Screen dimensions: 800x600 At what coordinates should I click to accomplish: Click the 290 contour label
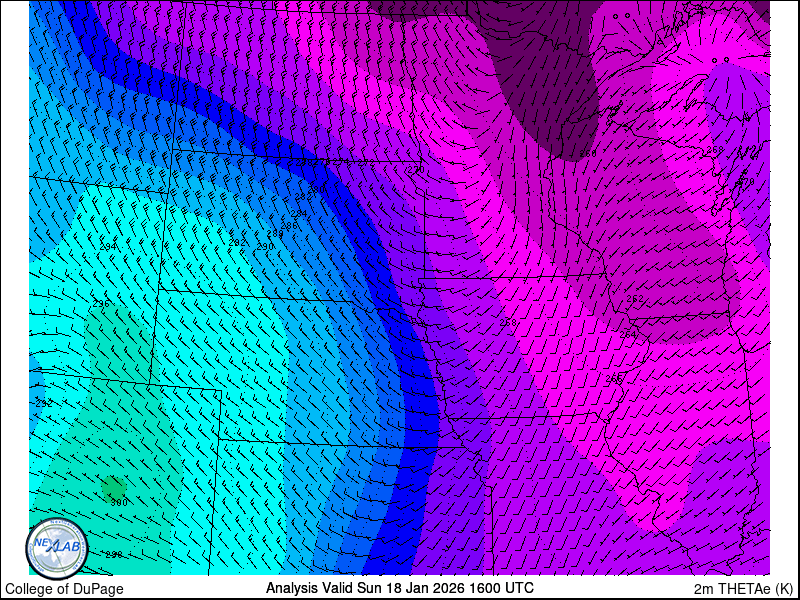265,246
